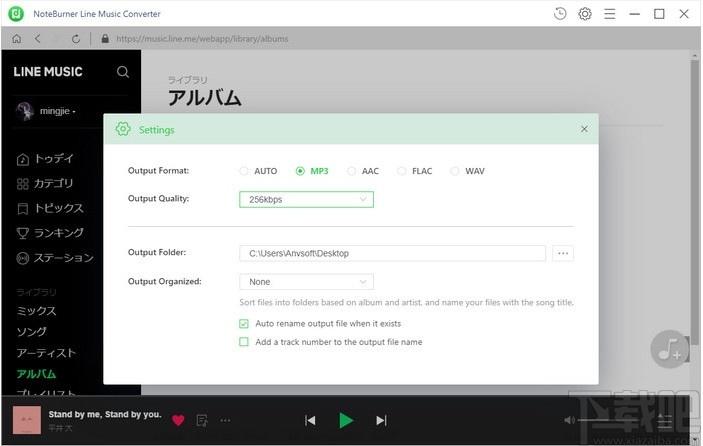Open the settings gear in title bar
Screen dimensions: 703x446
click(585, 14)
